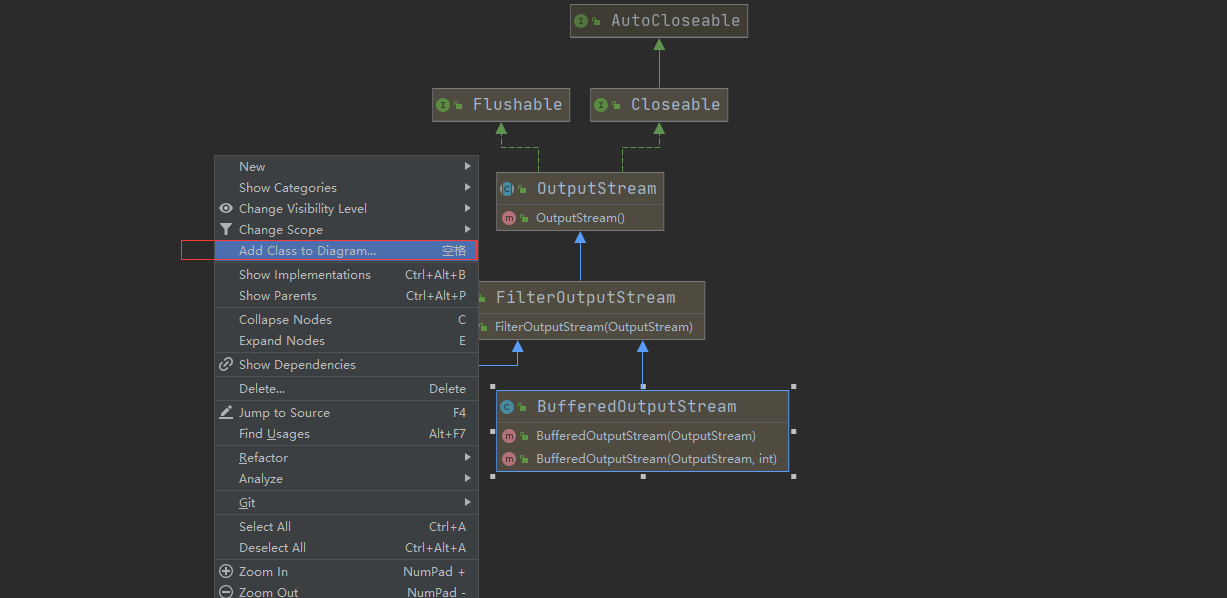Image resolution: width=1227 pixels, height=598 pixels.
Task: Click the plus magnifier icon beside Zoom In
Action: pos(226,571)
